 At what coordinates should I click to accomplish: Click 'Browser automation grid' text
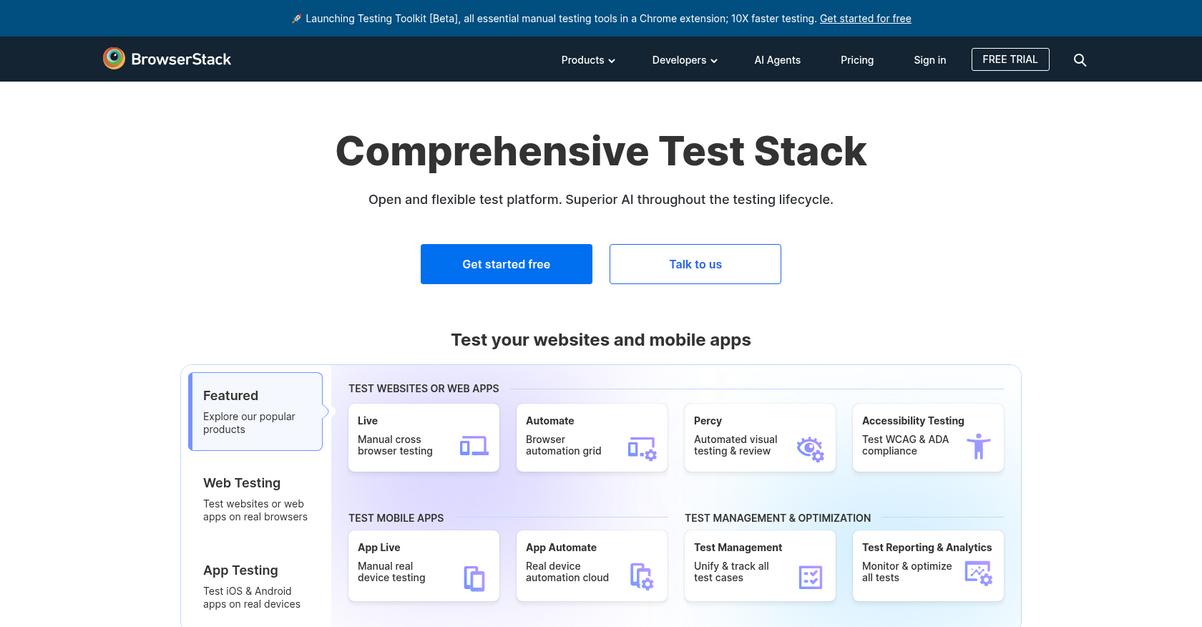(564, 445)
